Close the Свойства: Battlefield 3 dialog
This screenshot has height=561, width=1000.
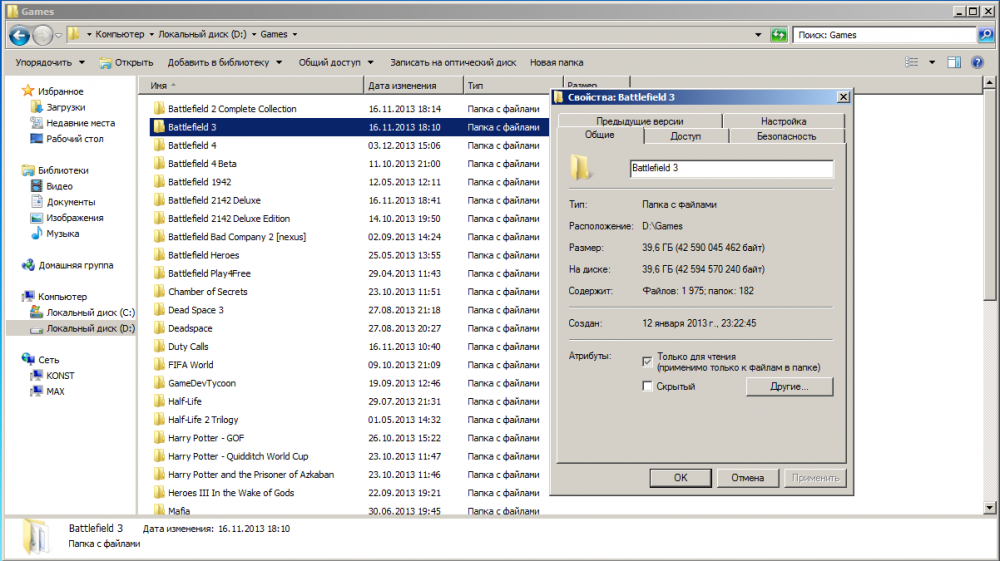point(843,97)
